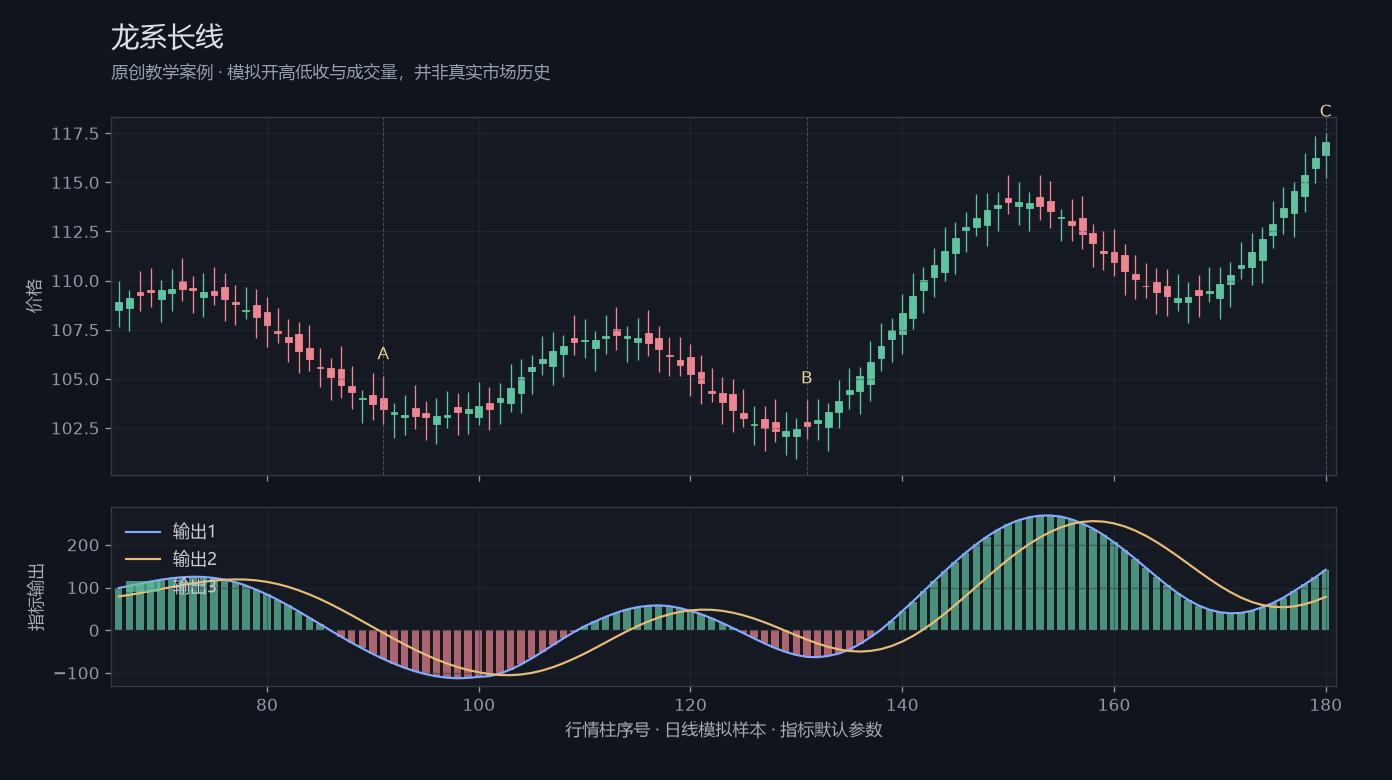Click x-axis tick 80
The width and height of the screenshot is (1392, 780).
267,704
